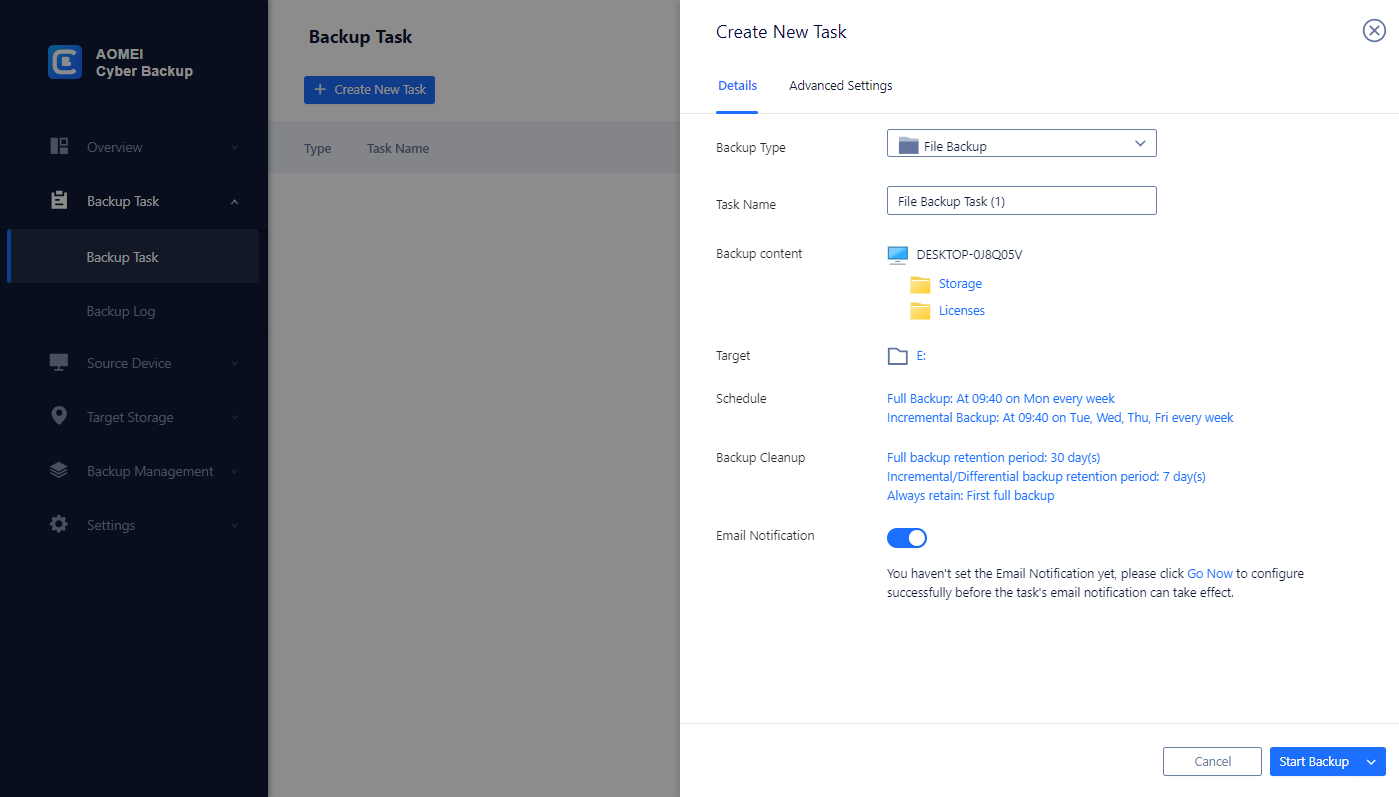The height and width of the screenshot is (797, 1399).
Task: Click the Go Now link
Action: (1209, 574)
